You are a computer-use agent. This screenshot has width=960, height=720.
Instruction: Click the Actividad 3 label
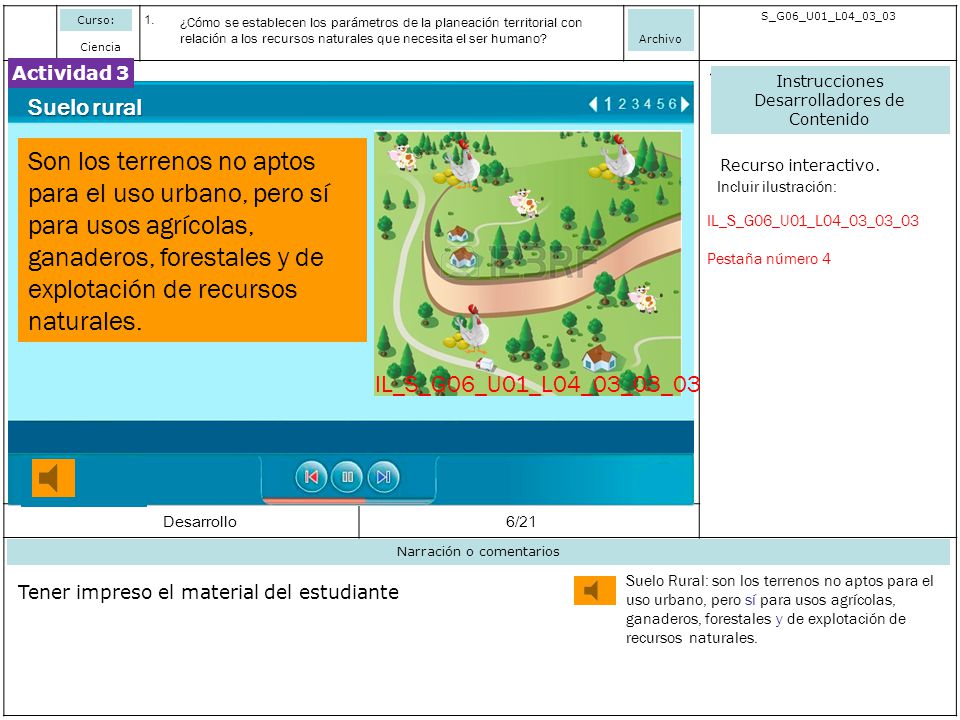[x=71, y=73]
